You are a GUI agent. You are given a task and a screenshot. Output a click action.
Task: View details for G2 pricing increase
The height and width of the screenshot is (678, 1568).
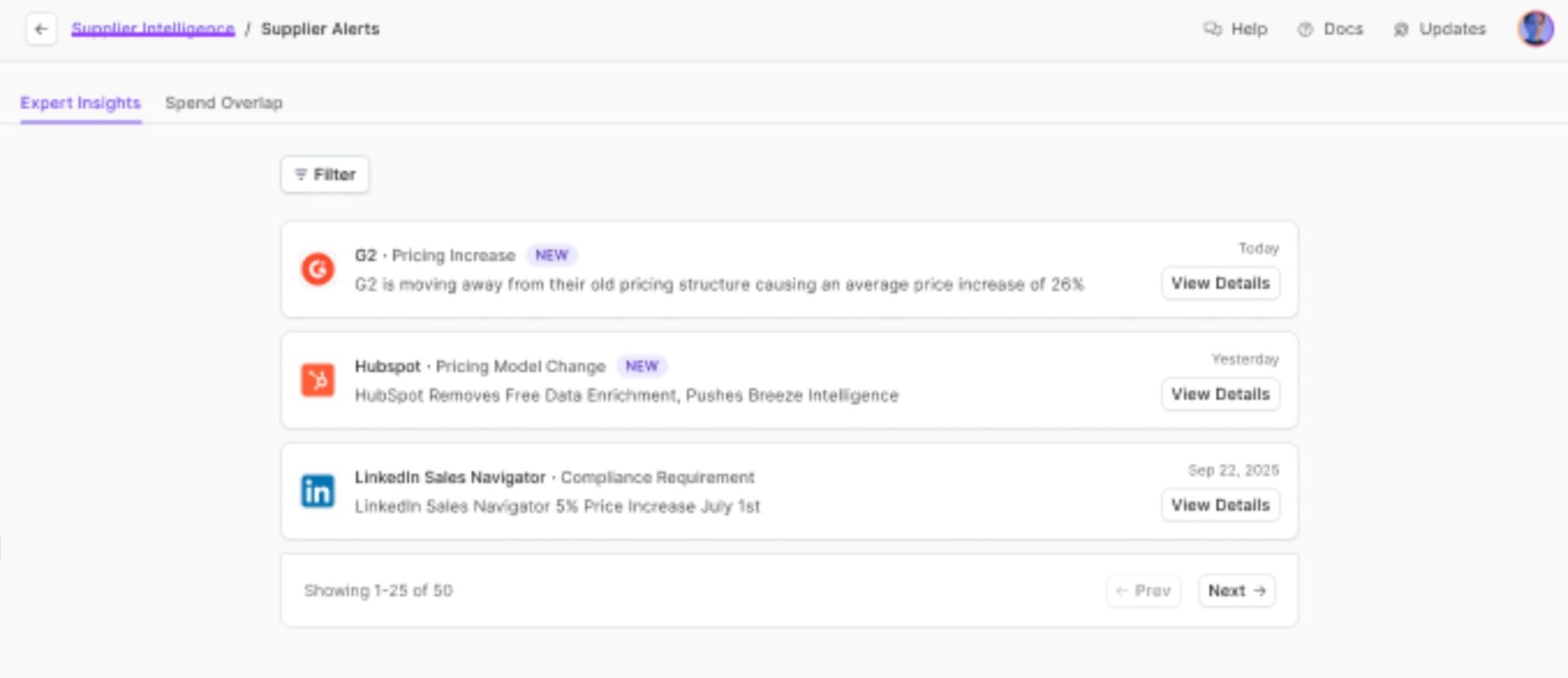click(x=1220, y=283)
